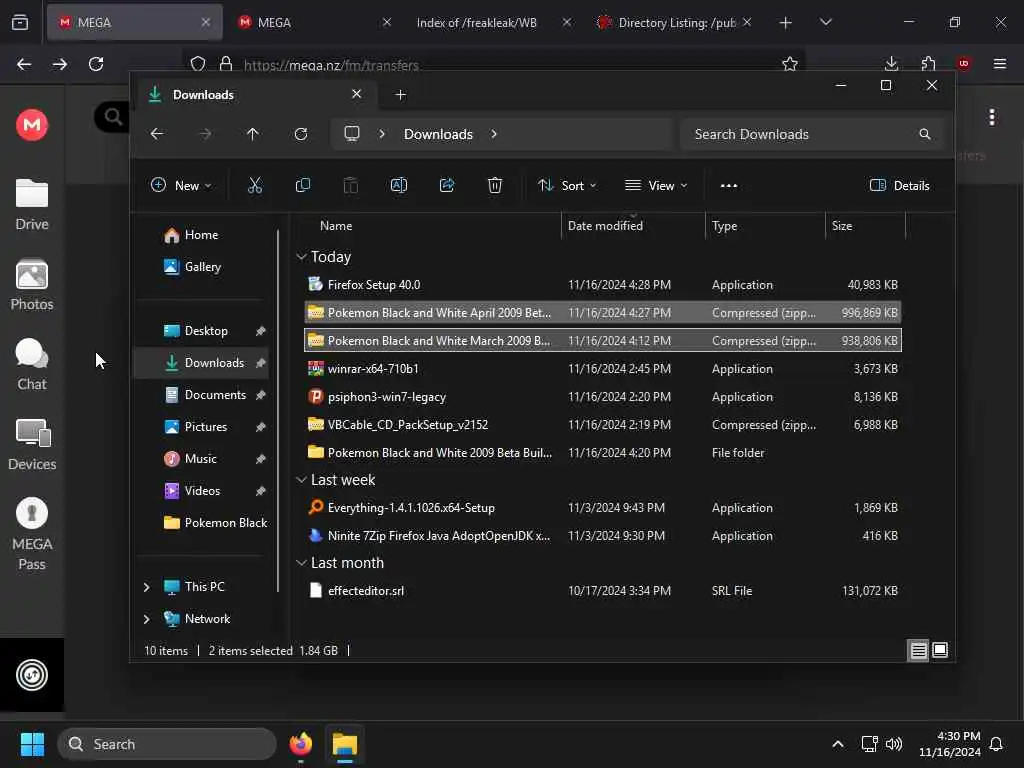The image size is (1024, 768).
Task: Open the See more three-dots menu in Explorer
Action: pyautogui.click(x=728, y=185)
